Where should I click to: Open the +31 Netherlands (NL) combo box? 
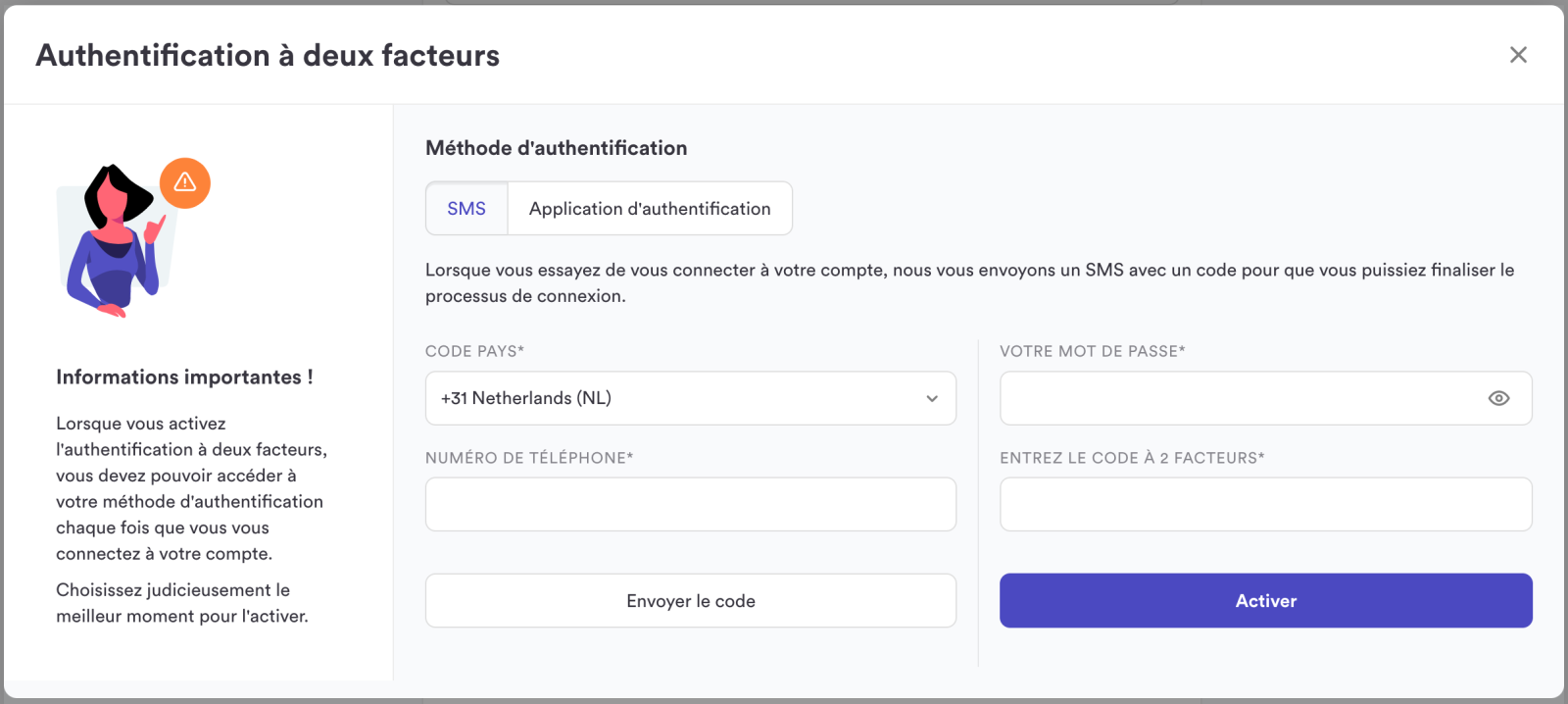click(x=691, y=398)
